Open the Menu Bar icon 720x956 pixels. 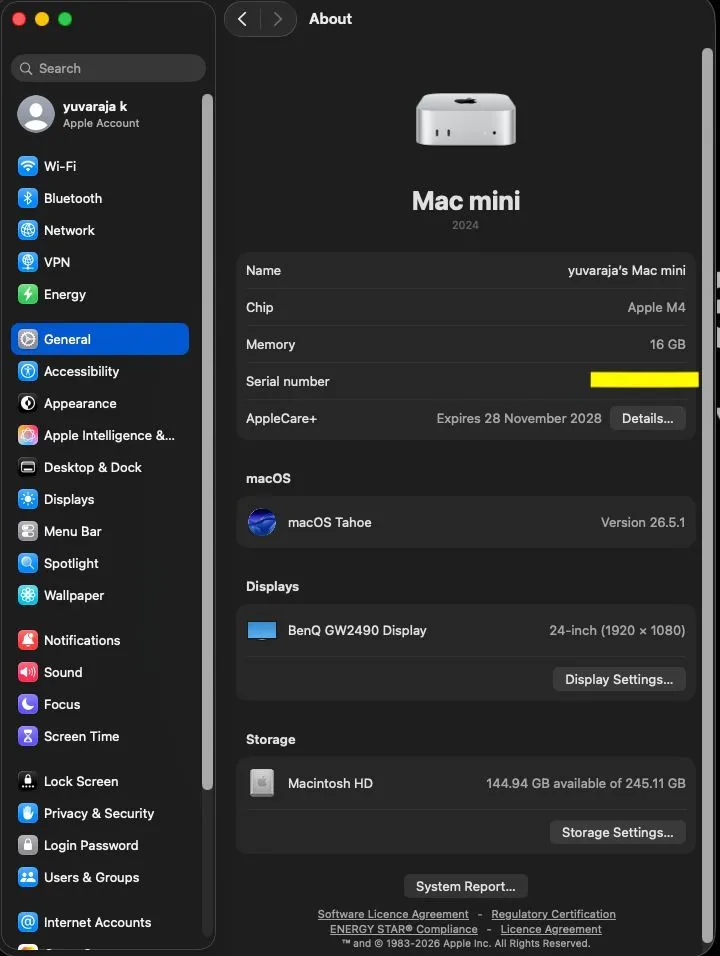click(27, 531)
